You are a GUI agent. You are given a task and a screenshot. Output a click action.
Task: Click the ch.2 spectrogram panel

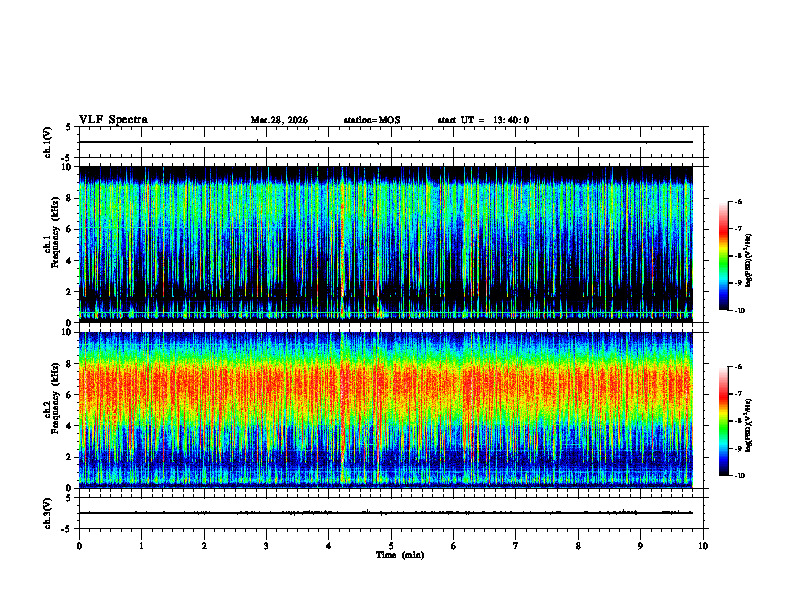click(385, 410)
